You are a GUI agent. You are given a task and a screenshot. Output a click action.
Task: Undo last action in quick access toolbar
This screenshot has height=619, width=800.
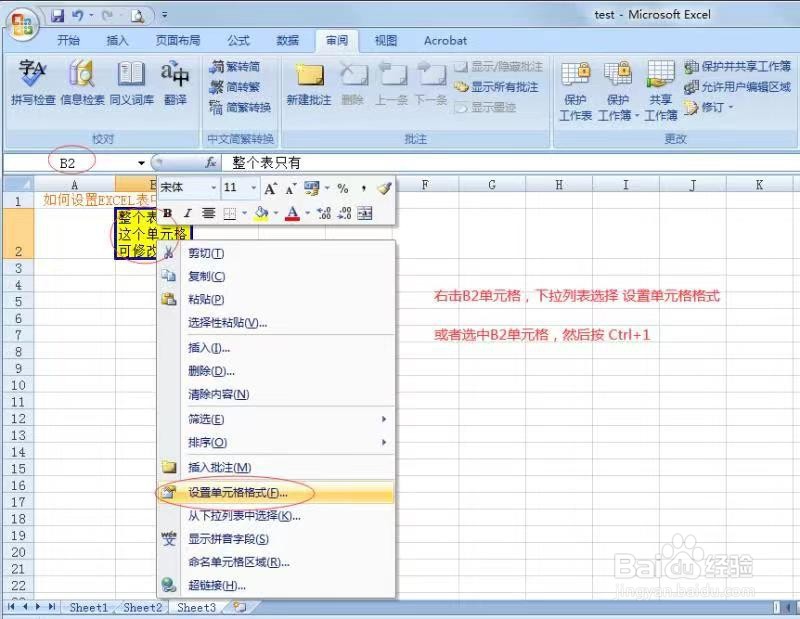coord(78,16)
